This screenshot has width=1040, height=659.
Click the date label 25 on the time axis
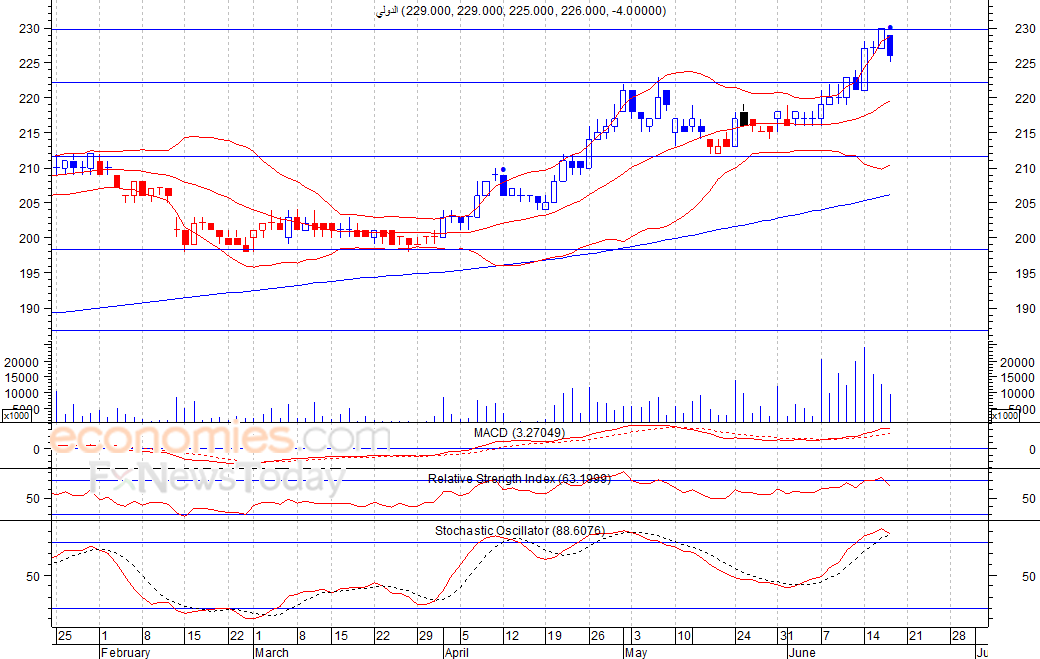pos(64,636)
